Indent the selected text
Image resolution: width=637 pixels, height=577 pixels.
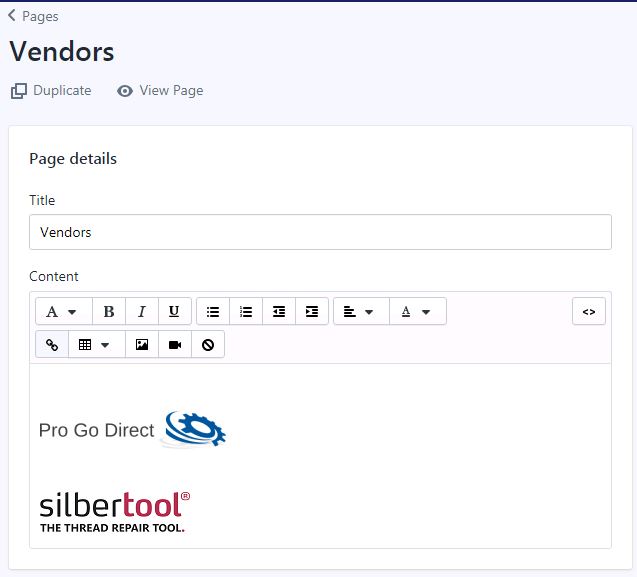point(312,312)
